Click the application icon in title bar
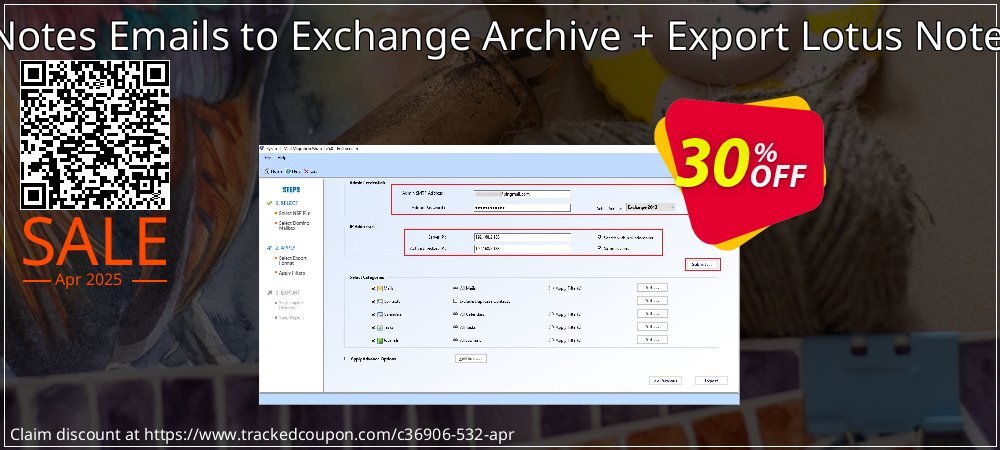 (263, 148)
